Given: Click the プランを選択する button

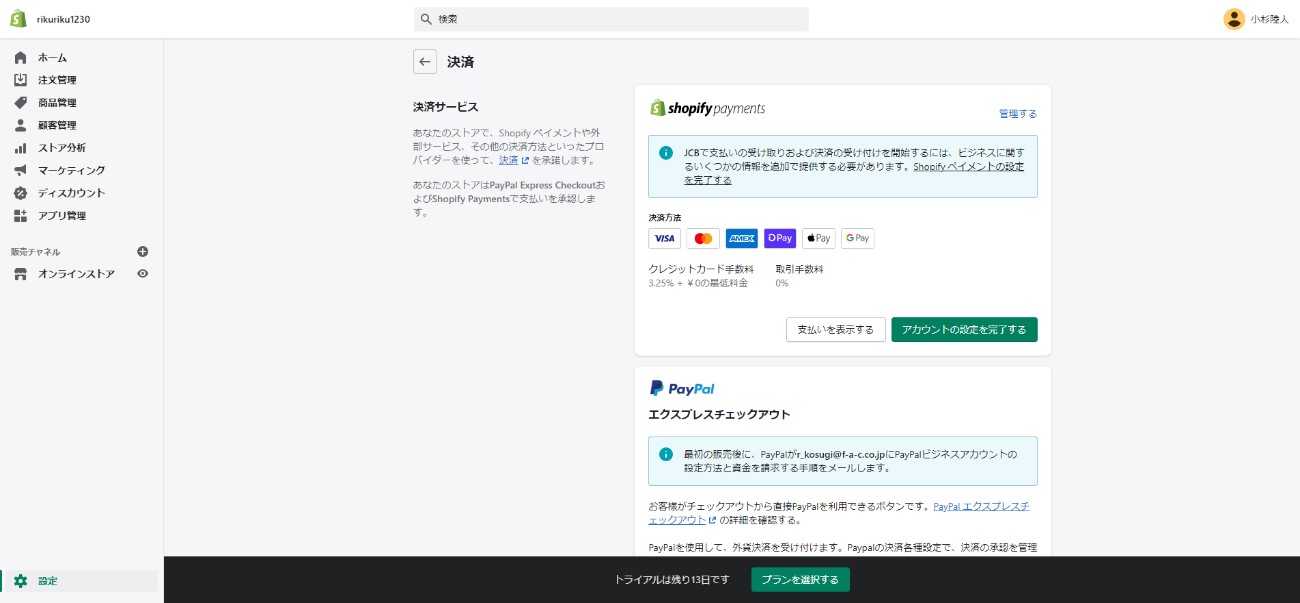Looking at the screenshot, I should point(800,580).
